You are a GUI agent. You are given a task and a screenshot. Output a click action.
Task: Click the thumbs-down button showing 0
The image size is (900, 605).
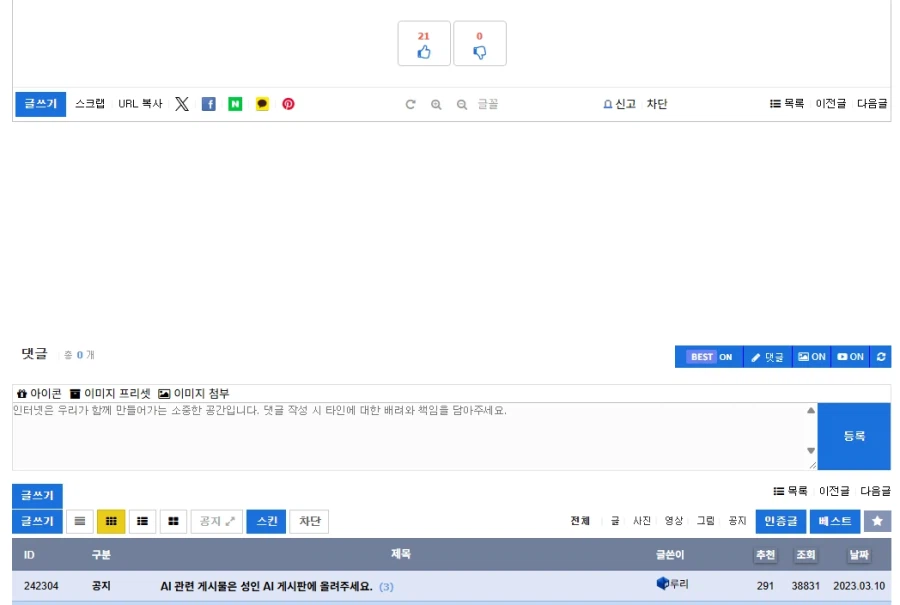[480, 44]
